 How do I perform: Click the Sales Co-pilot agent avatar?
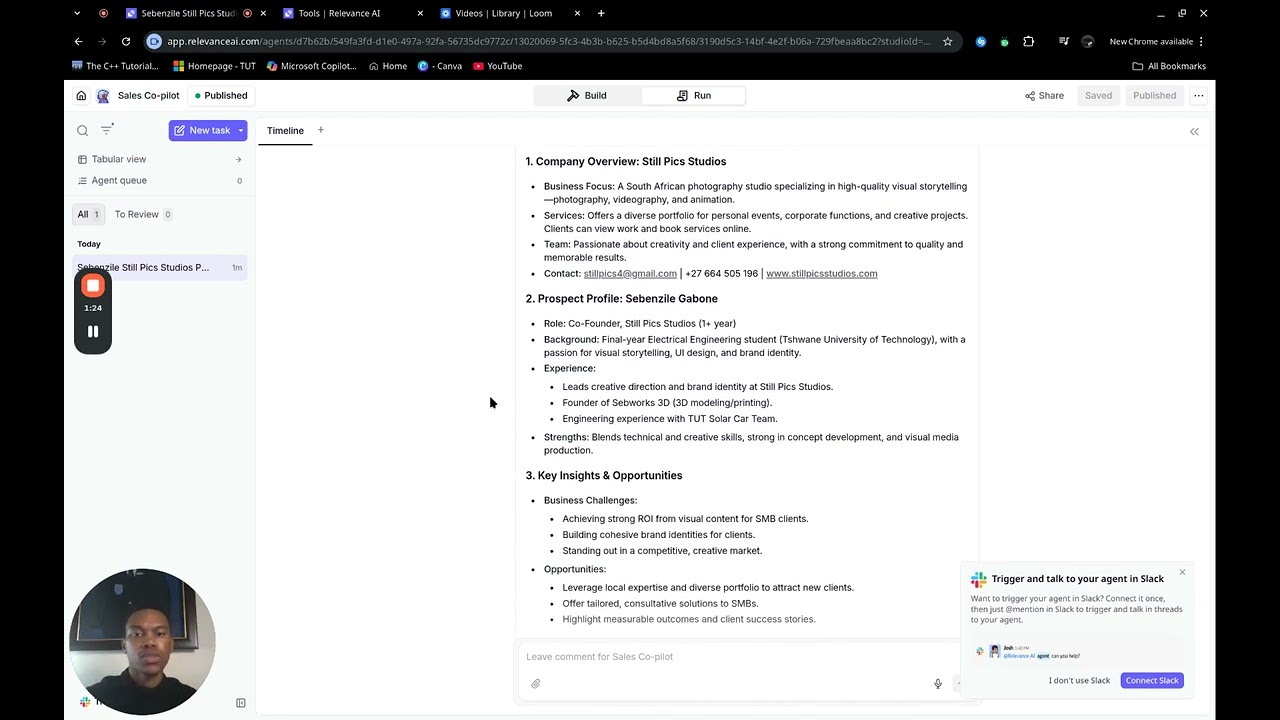click(x=103, y=96)
